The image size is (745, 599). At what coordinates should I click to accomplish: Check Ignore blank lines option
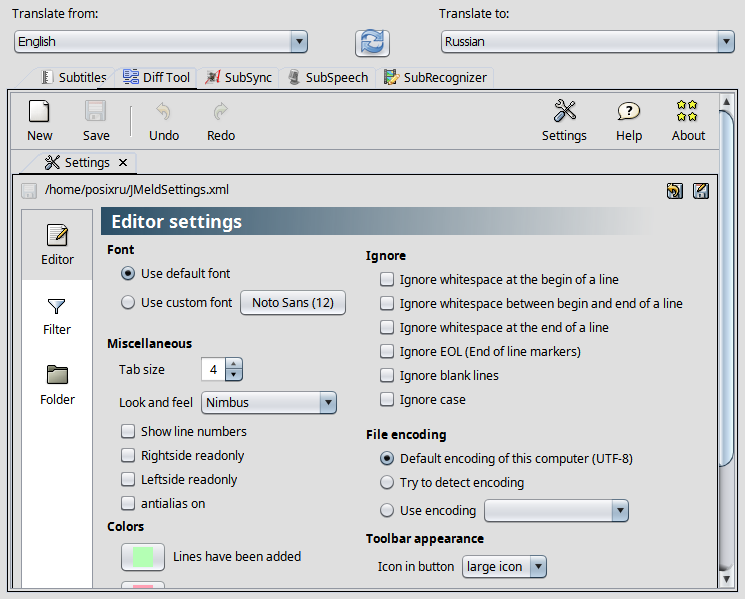(x=387, y=375)
